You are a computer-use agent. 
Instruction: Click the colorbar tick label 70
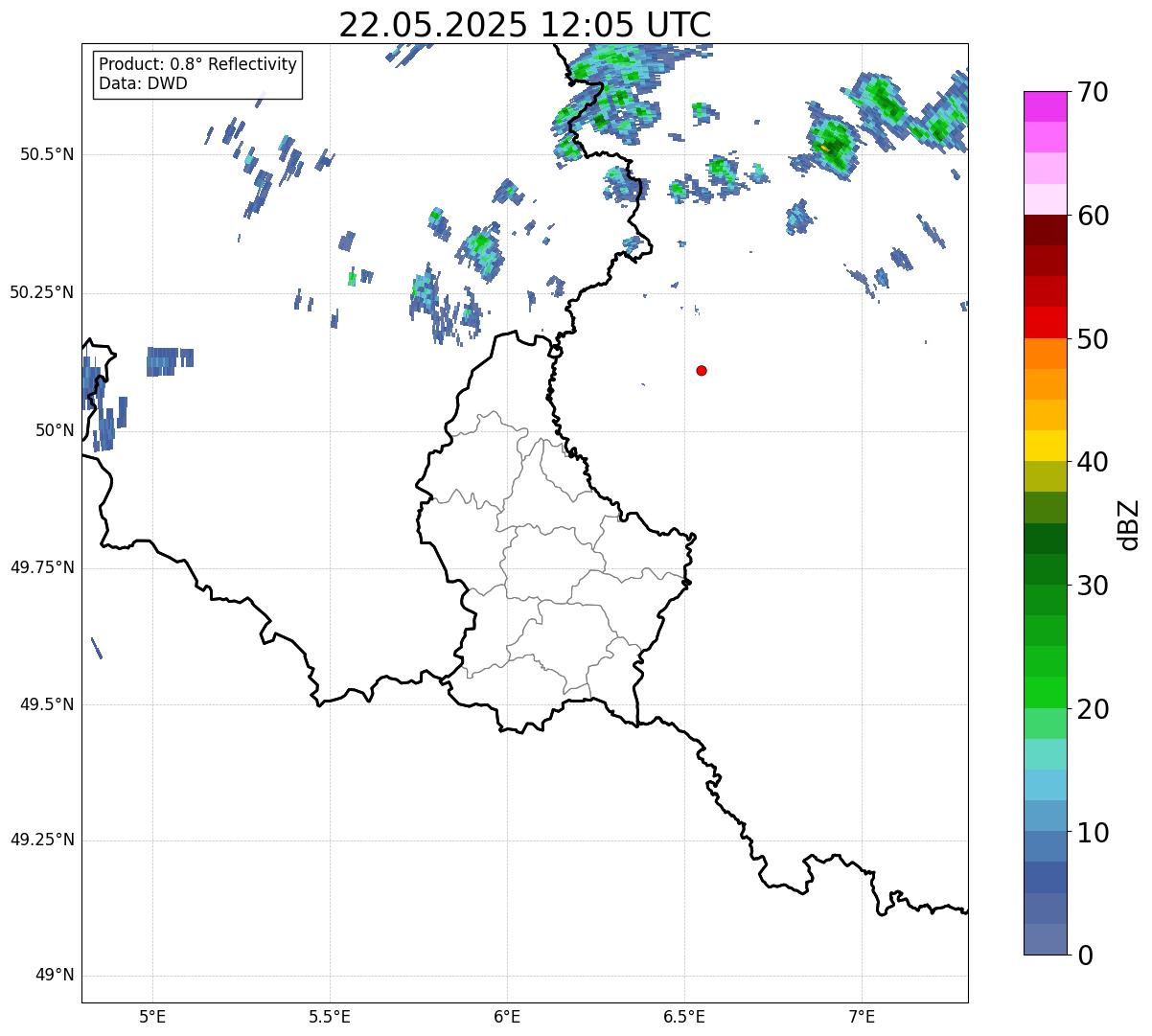(x=1093, y=92)
